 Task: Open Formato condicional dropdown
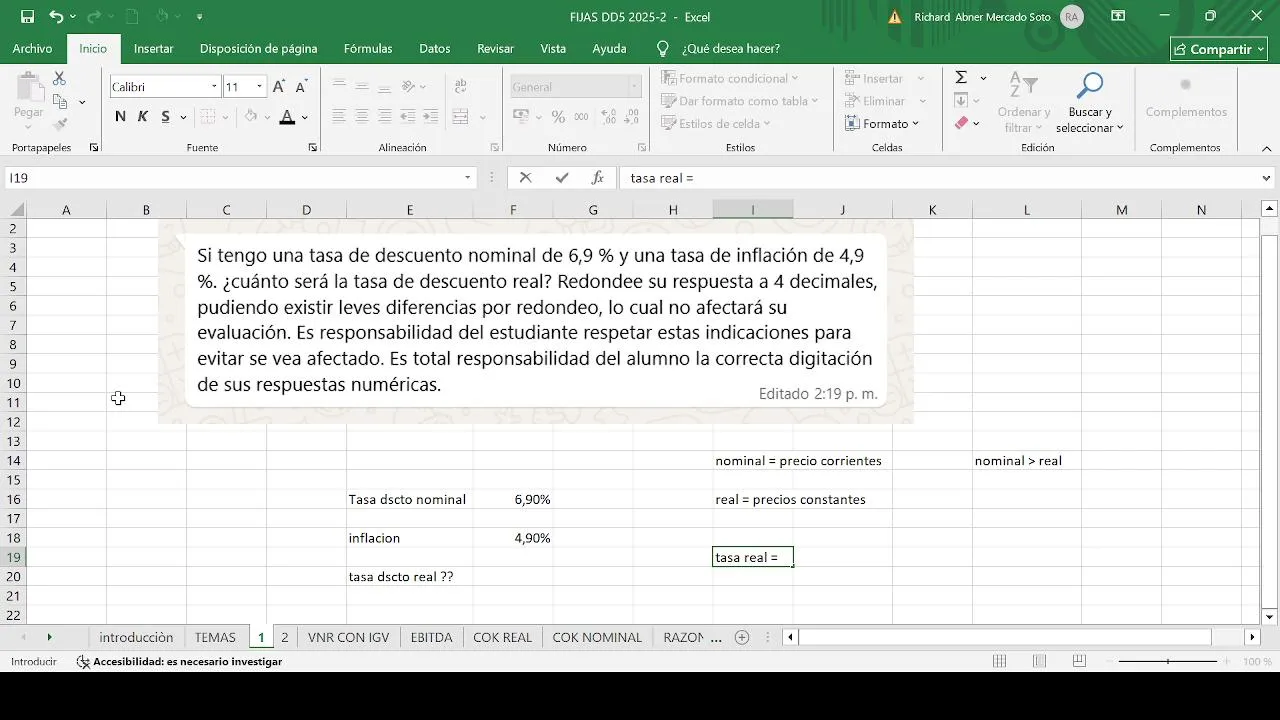coord(729,78)
